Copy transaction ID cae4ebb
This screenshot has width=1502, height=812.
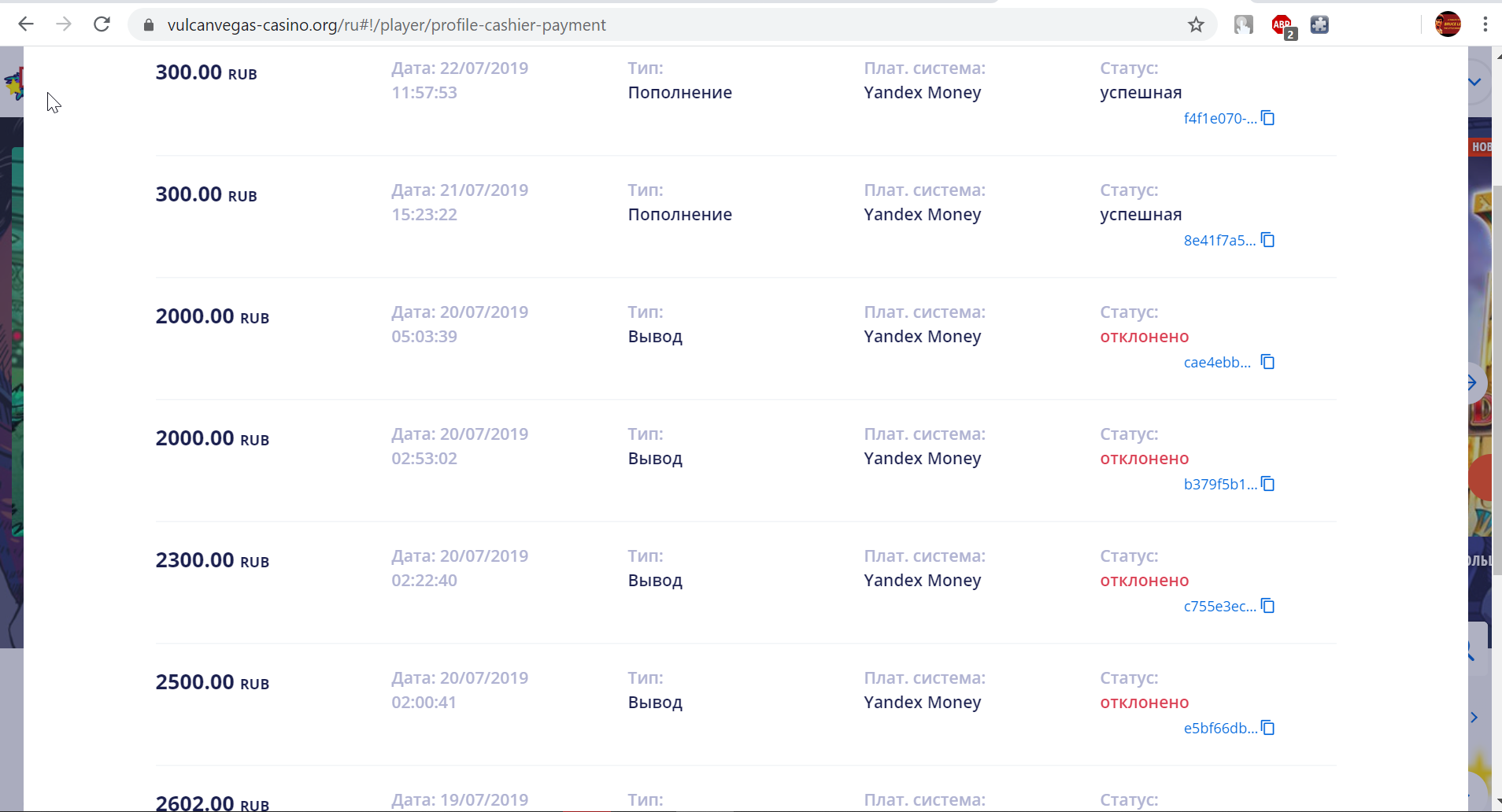[1267, 362]
